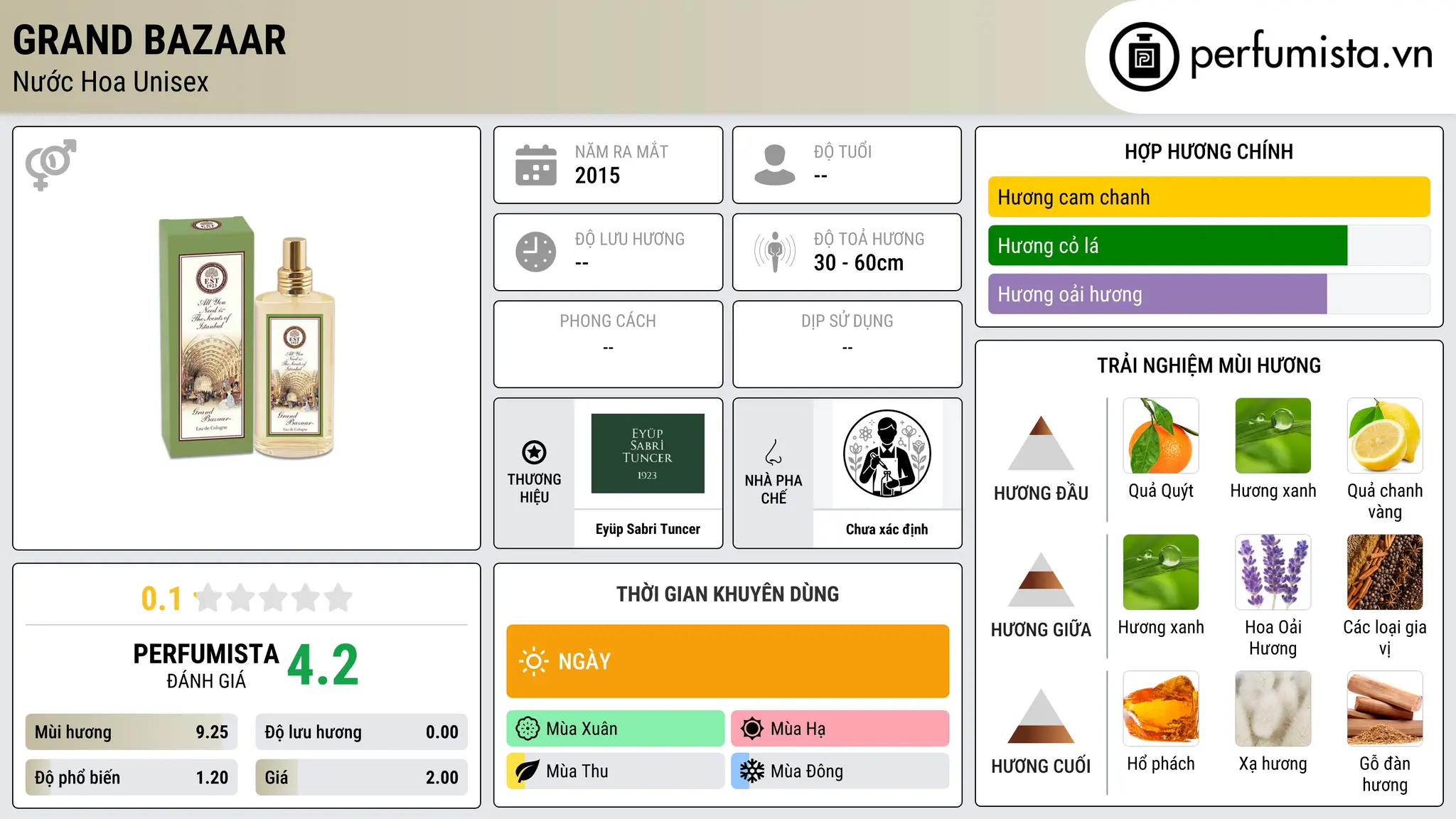Click the flower icon next to Mùa Xuân

point(528,729)
